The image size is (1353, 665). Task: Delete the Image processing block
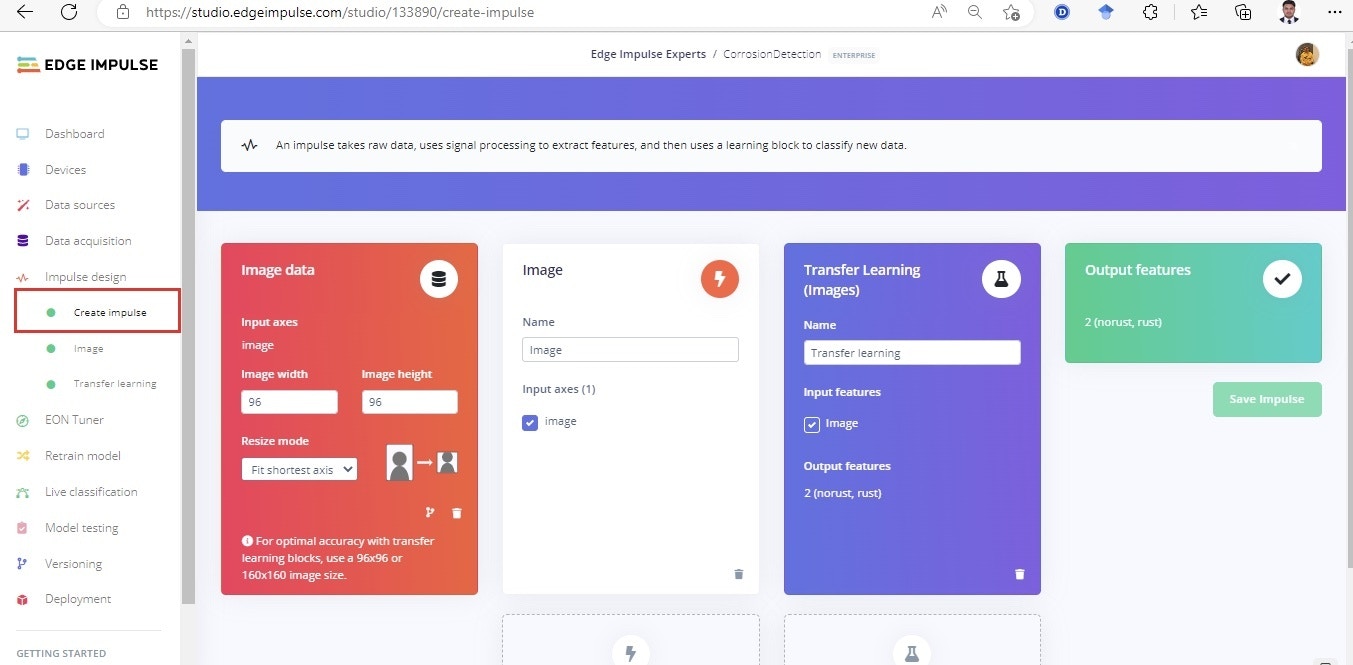pos(739,574)
